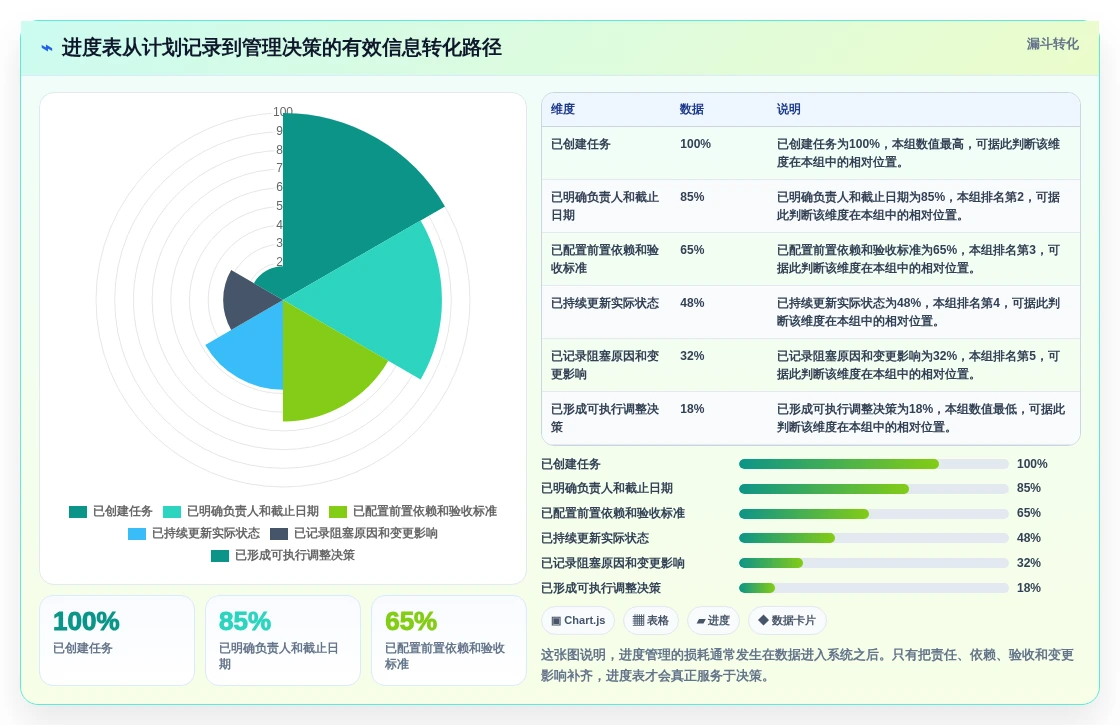
Task: Toggle legend swatch for 已形成可执行调整决策
Action: [x=220, y=556]
